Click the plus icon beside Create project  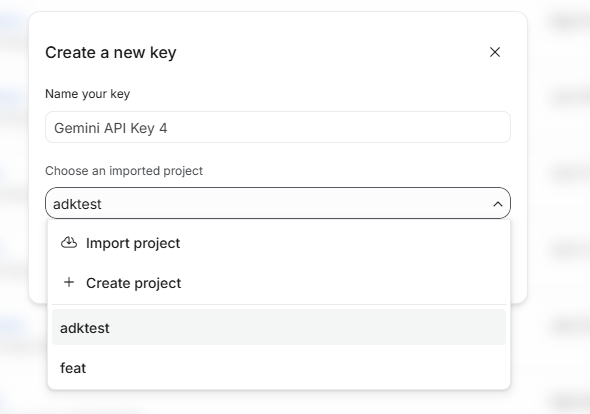[x=69, y=282]
